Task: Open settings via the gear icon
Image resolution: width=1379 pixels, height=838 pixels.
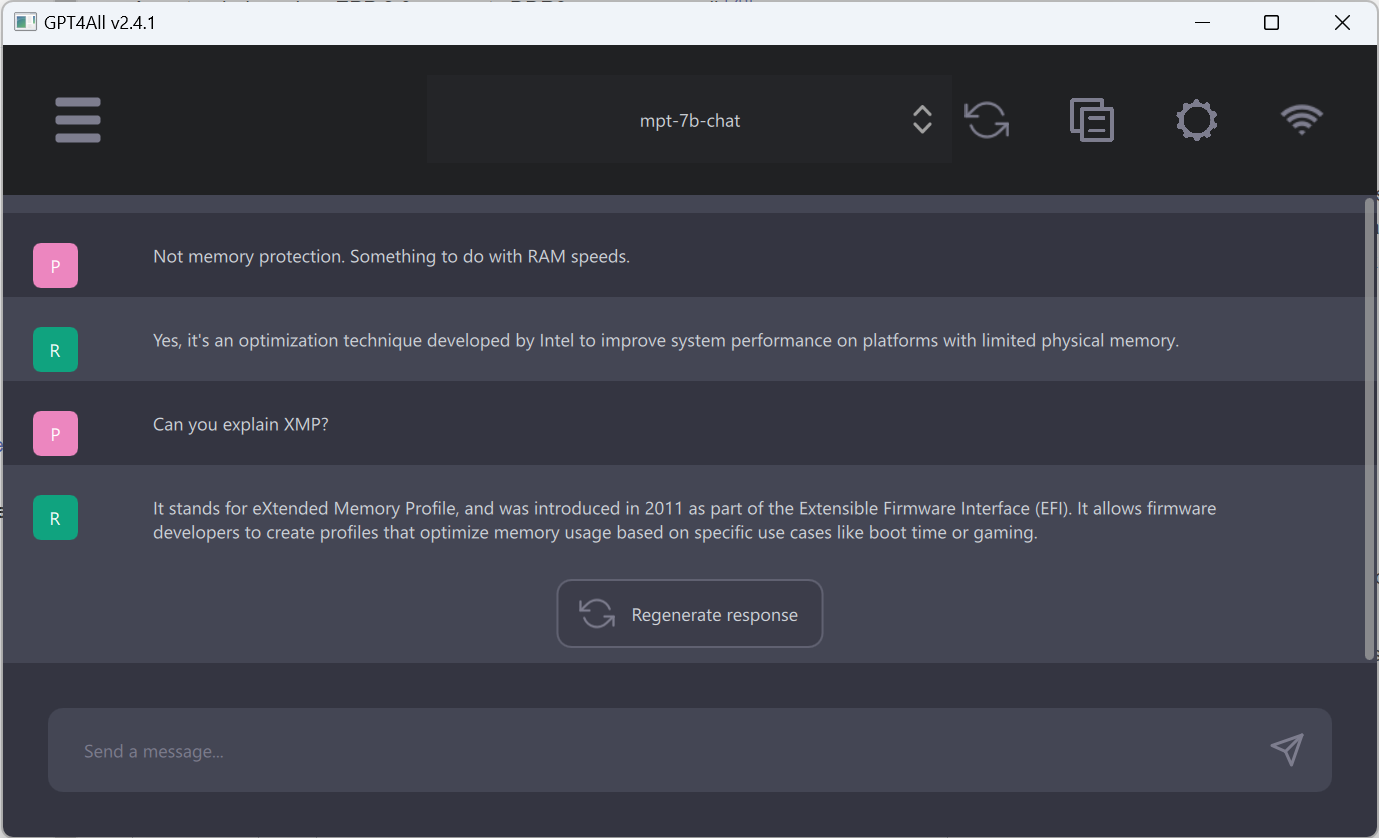Action: pos(1196,119)
